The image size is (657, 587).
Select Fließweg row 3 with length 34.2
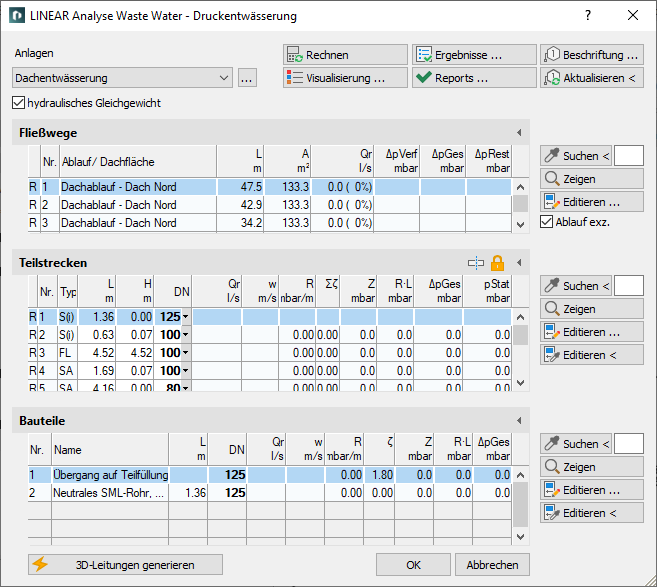pos(270,223)
